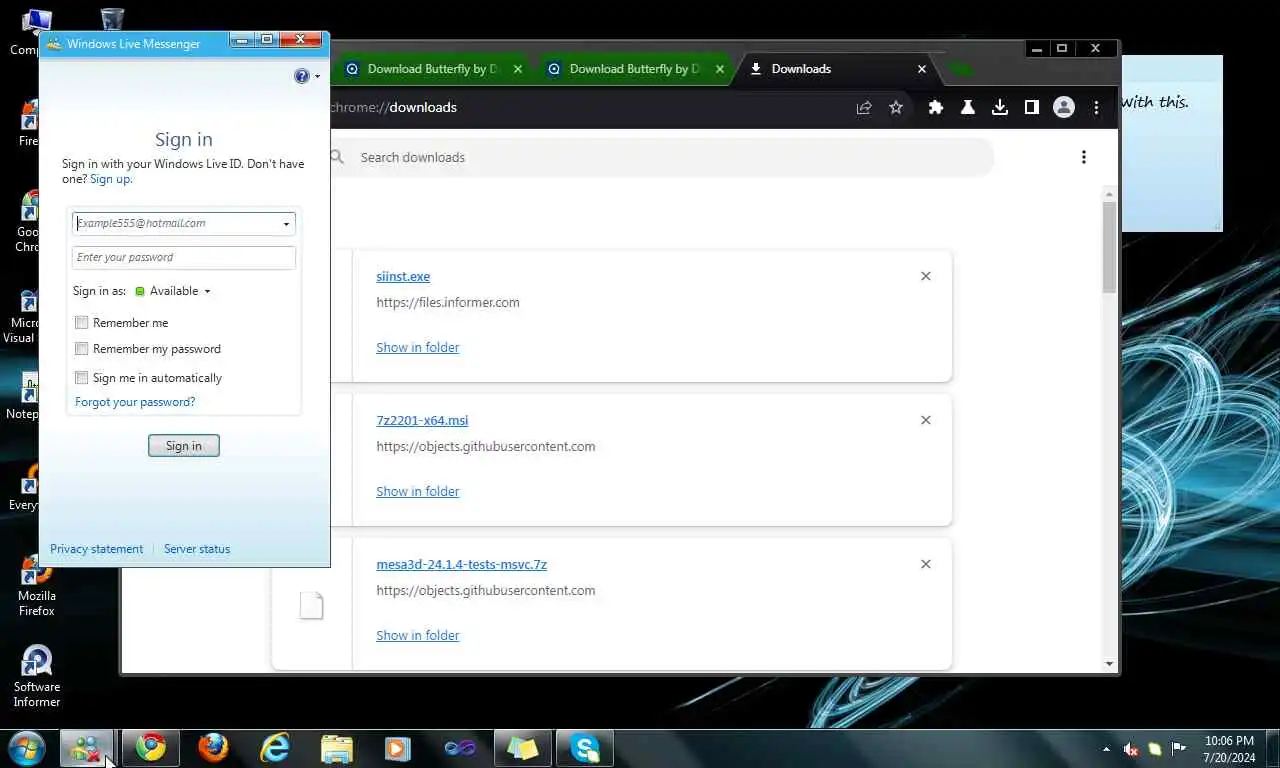Click the Action Center flag icon
This screenshot has width=1280, height=768.
[x=1179, y=749]
